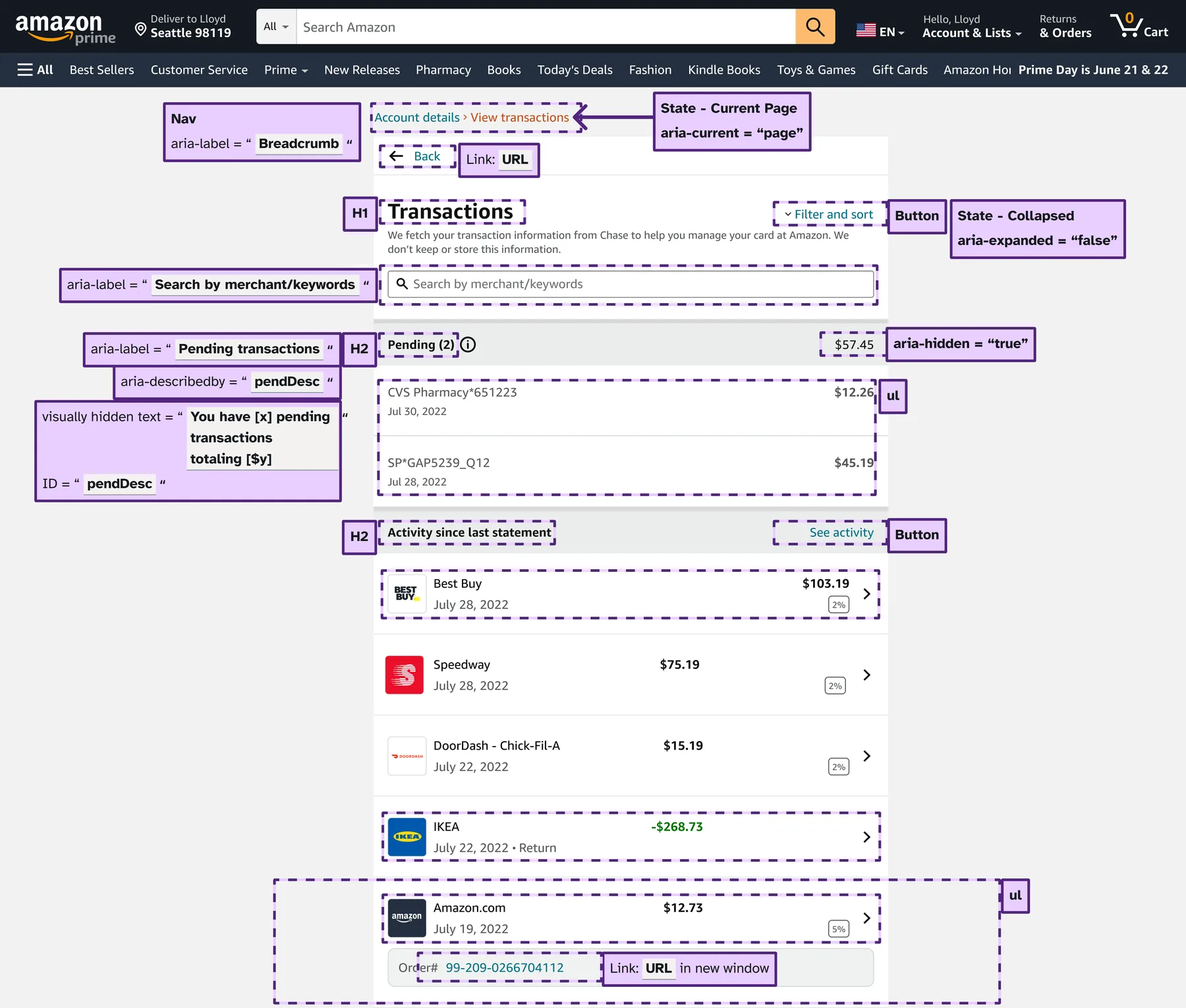1186x1008 pixels.
Task: Open Best Sellers nav item
Action: pyautogui.click(x=101, y=70)
